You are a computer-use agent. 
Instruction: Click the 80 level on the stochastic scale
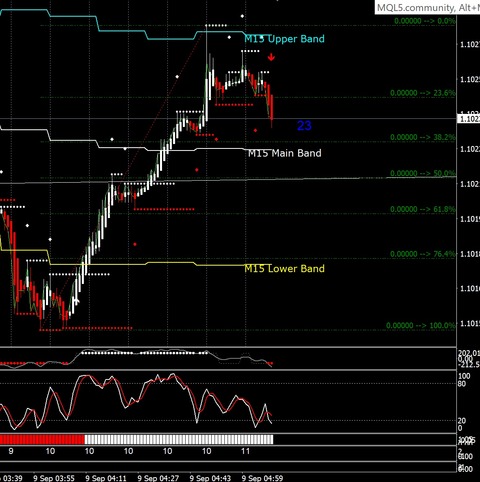pyautogui.click(x=462, y=384)
